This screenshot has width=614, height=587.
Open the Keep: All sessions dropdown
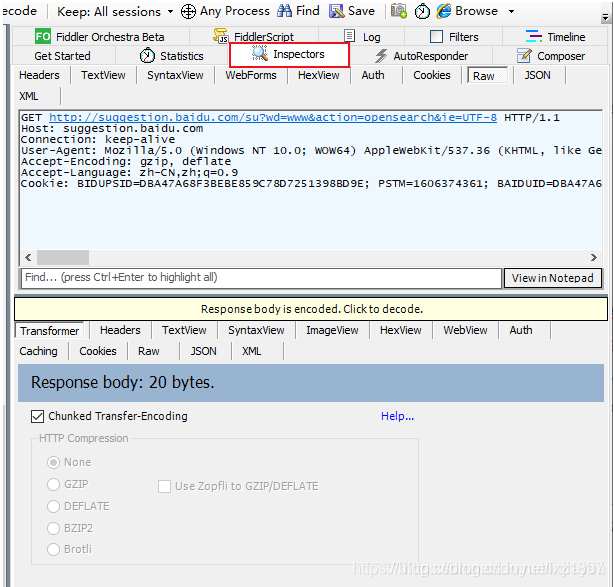[116, 11]
